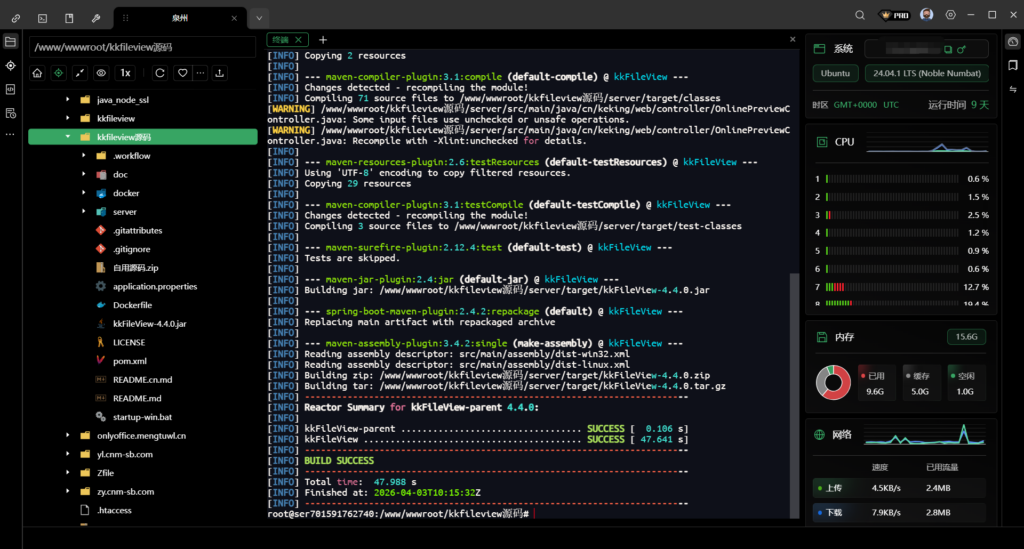
Task: Copy the host address using the copy icon
Action: pyautogui.click(x=946, y=48)
